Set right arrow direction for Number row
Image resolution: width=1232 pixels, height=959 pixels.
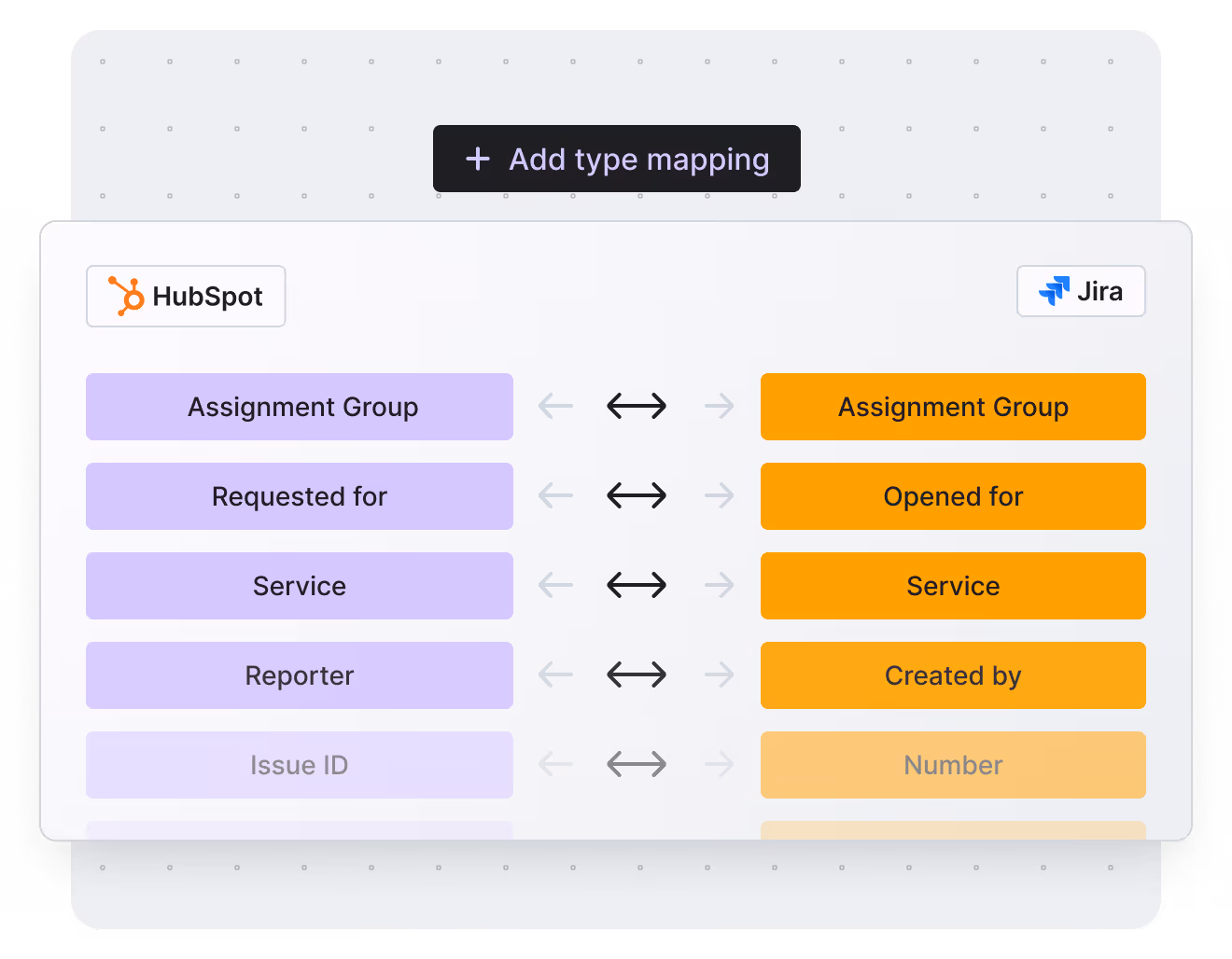point(719,764)
